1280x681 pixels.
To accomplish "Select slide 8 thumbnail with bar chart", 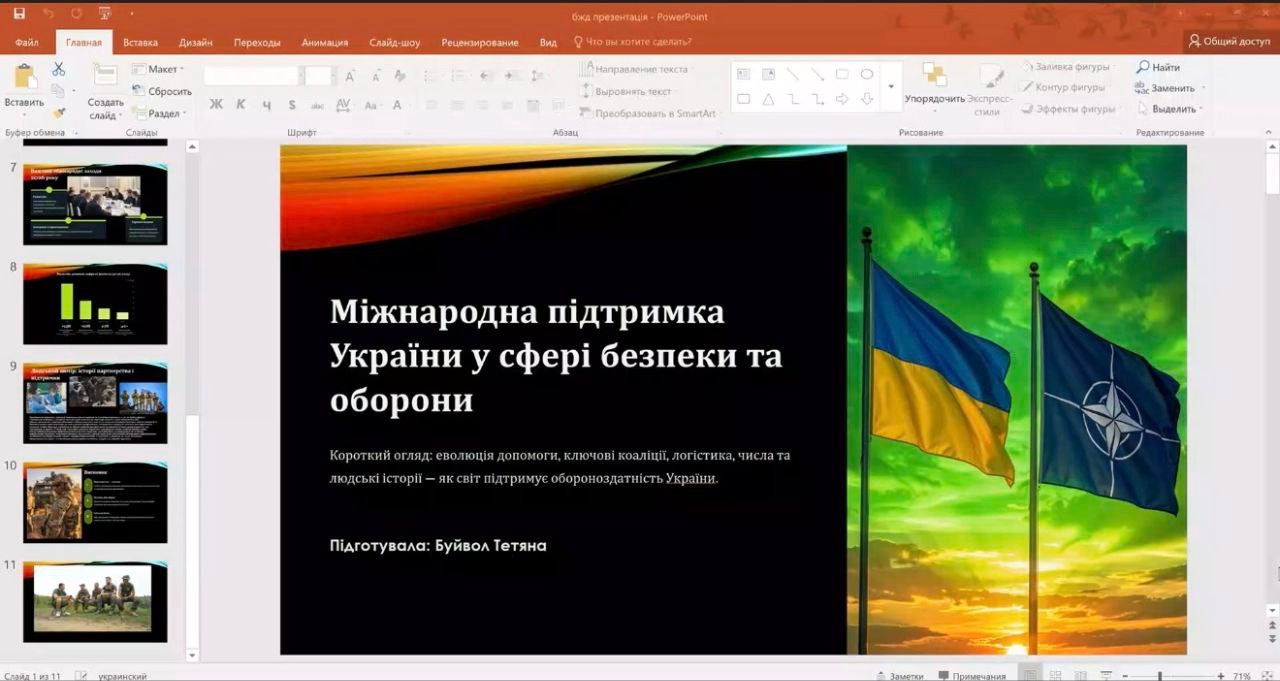I will point(95,304).
